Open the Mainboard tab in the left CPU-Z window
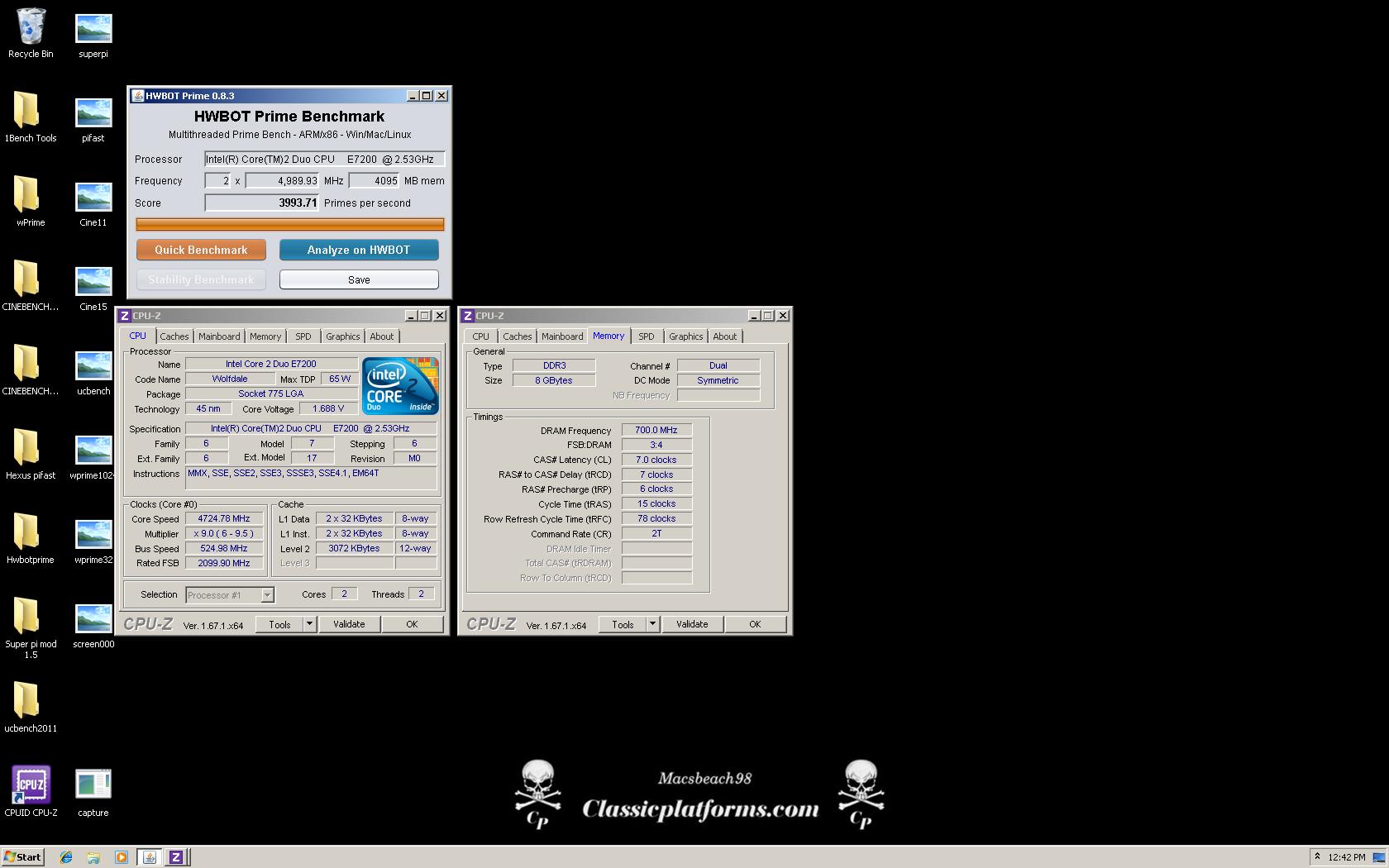This screenshot has height=868, width=1389. click(219, 336)
